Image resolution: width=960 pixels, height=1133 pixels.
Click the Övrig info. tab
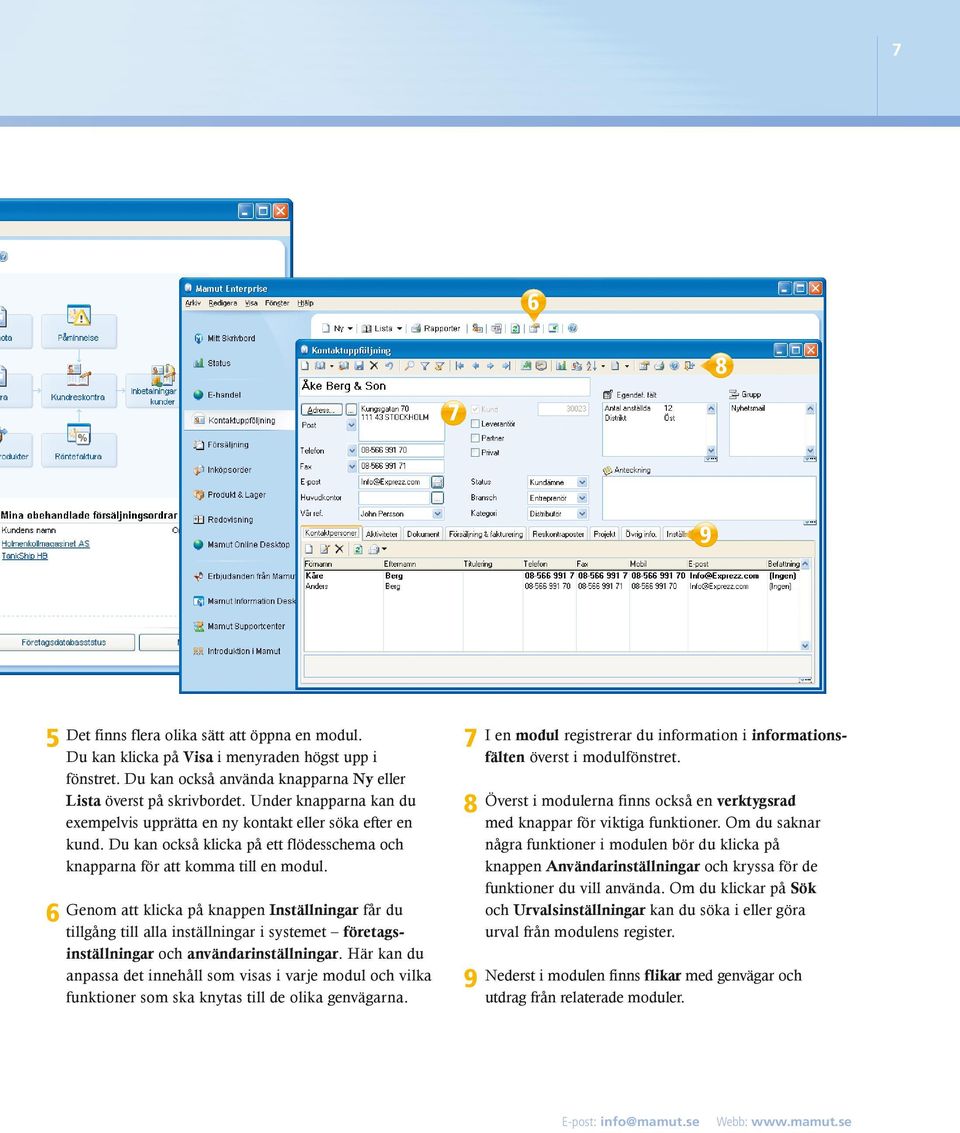(641, 534)
